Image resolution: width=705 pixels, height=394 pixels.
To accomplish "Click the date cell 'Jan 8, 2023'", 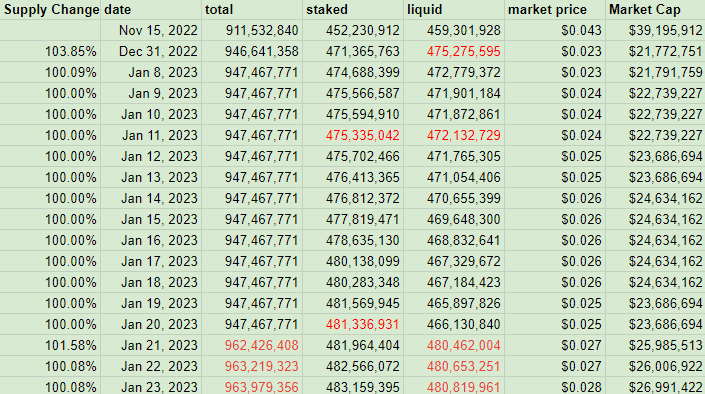I will (151, 72).
